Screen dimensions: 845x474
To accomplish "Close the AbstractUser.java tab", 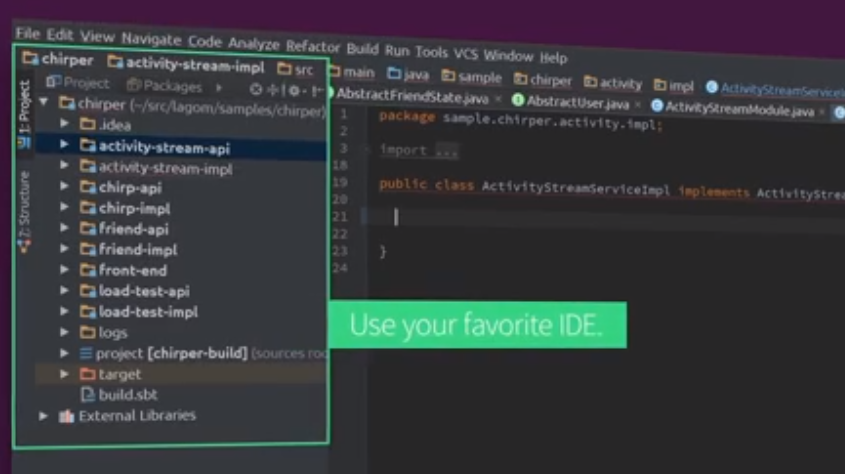I will click(638, 104).
